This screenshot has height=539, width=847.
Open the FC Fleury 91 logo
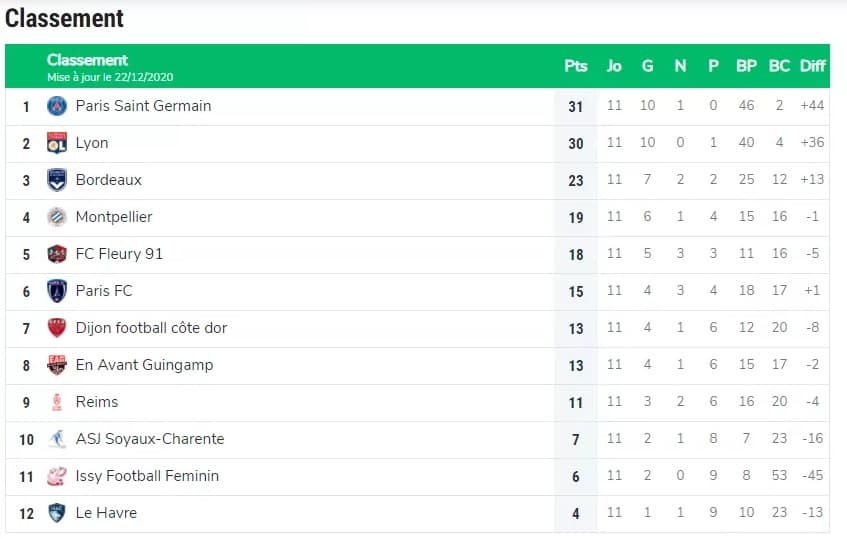[x=57, y=254]
